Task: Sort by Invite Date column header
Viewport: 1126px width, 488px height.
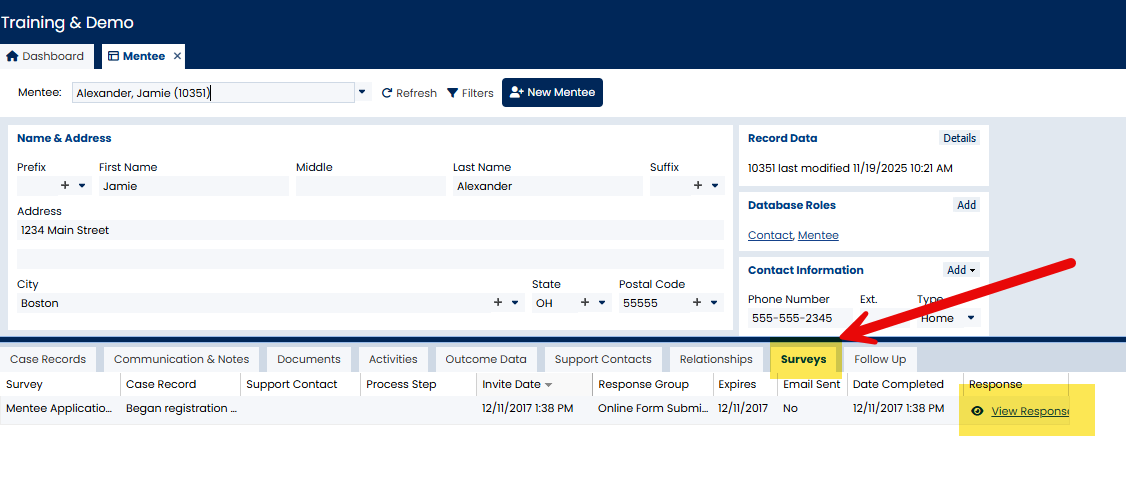Action: coord(512,384)
